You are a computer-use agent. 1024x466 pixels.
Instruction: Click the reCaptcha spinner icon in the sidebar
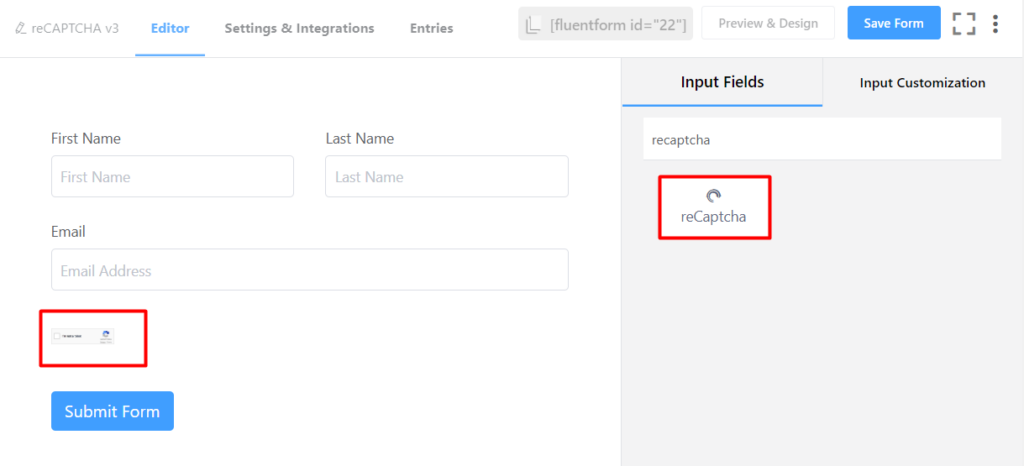click(x=714, y=196)
